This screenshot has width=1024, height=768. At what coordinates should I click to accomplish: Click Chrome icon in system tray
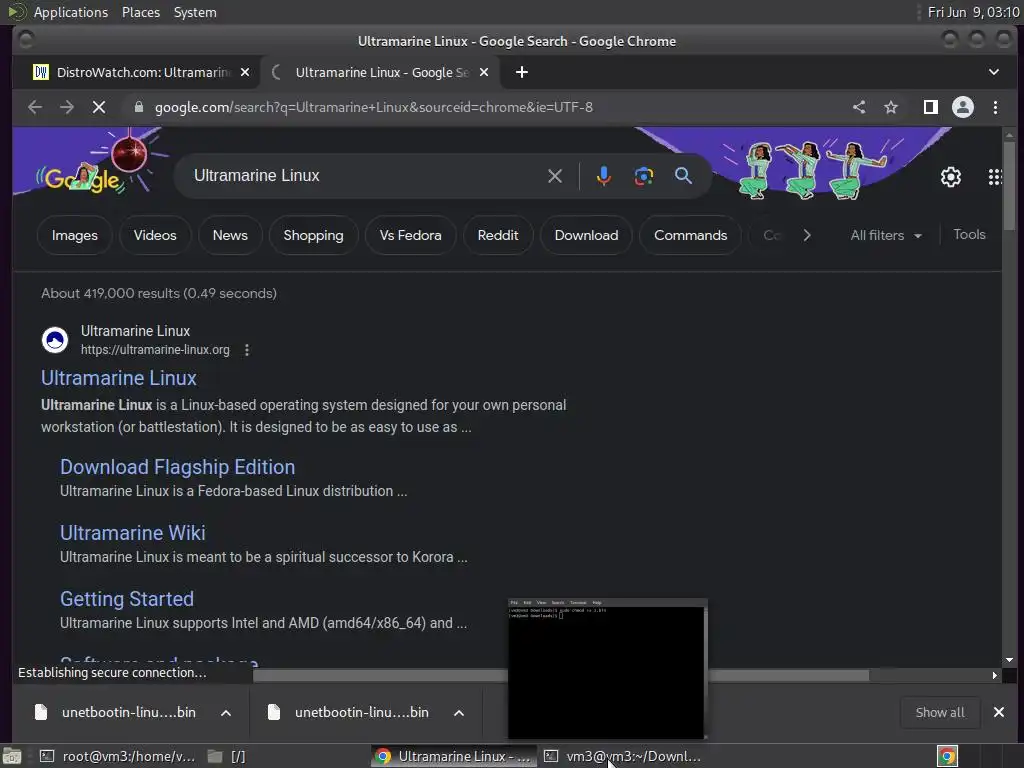(947, 756)
